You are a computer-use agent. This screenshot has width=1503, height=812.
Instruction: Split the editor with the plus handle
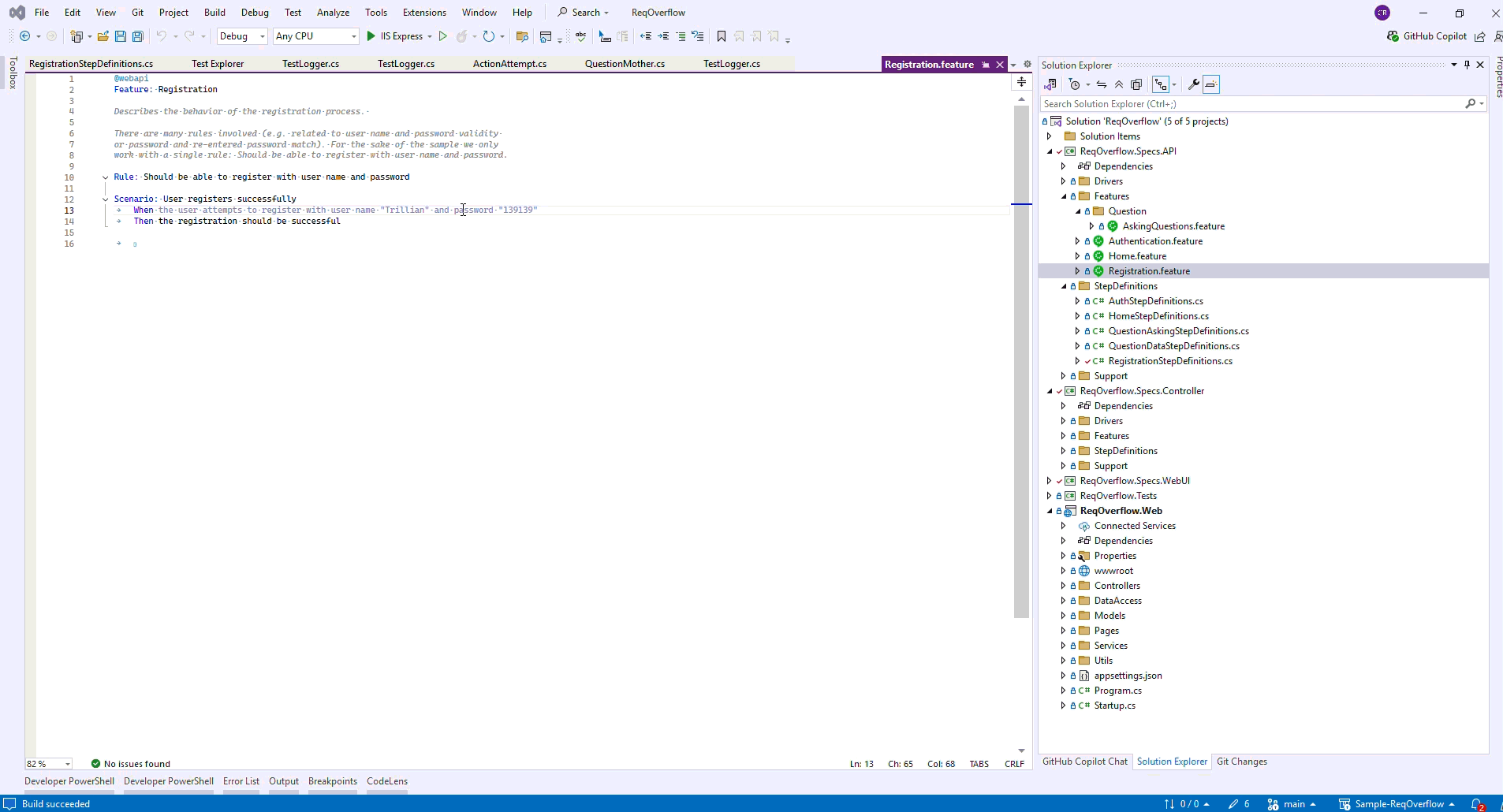tap(1021, 82)
